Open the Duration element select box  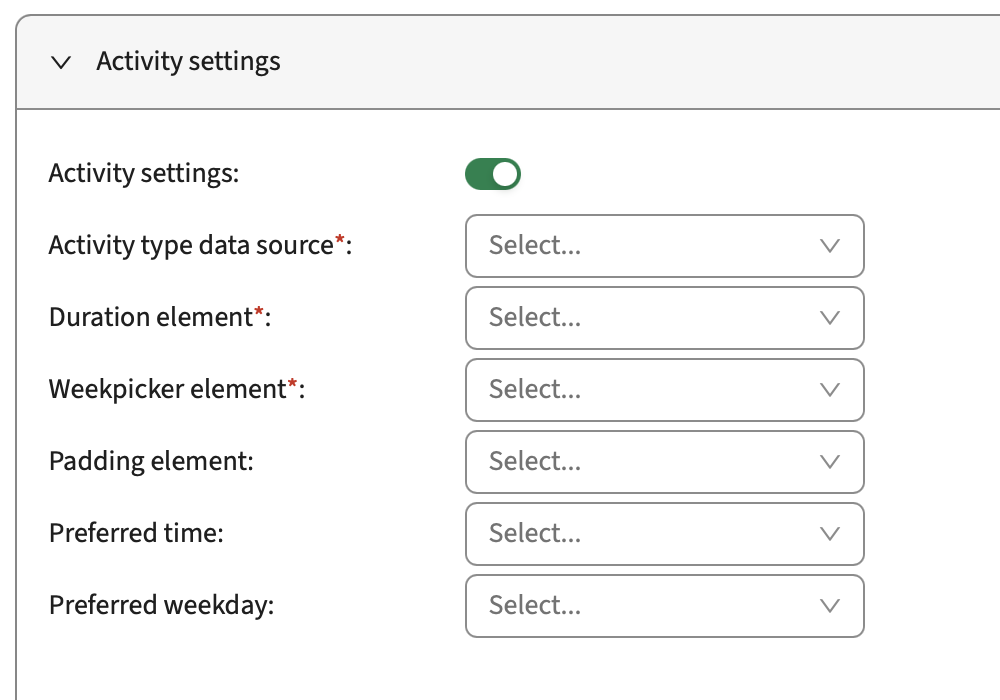point(650,318)
